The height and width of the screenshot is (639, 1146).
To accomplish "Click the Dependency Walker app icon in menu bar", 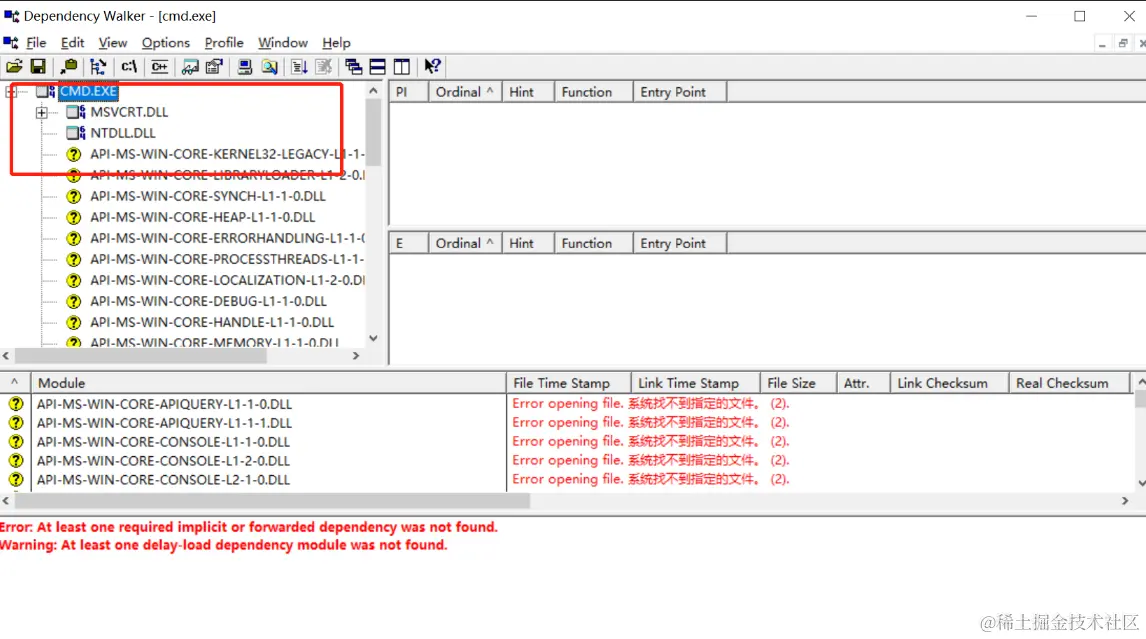I will coord(11,42).
